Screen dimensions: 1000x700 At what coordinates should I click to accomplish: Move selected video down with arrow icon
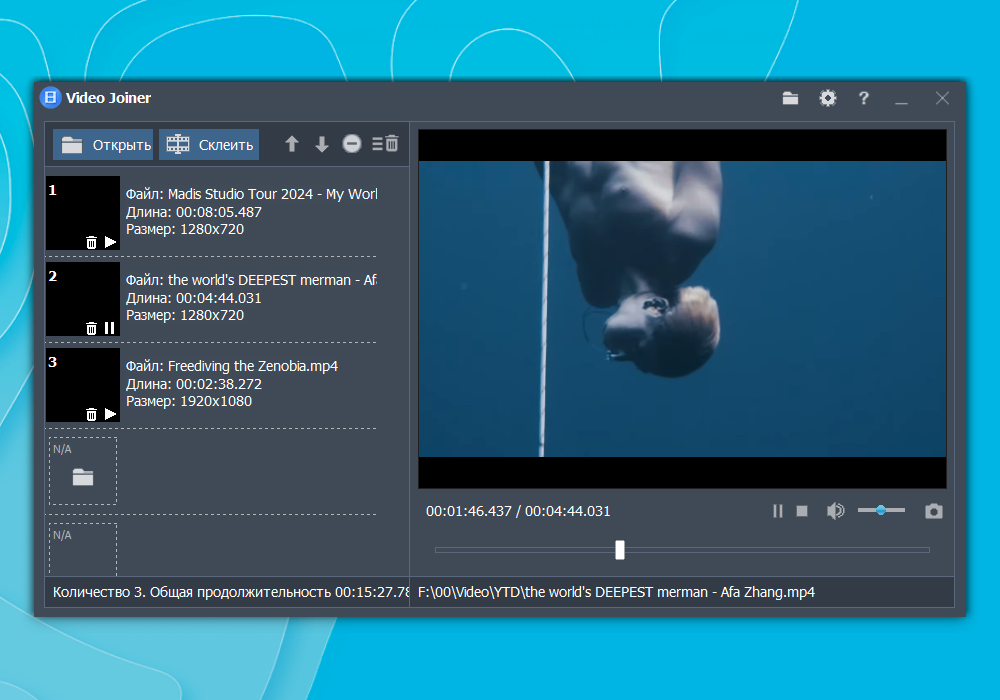pyautogui.click(x=321, y=144)
